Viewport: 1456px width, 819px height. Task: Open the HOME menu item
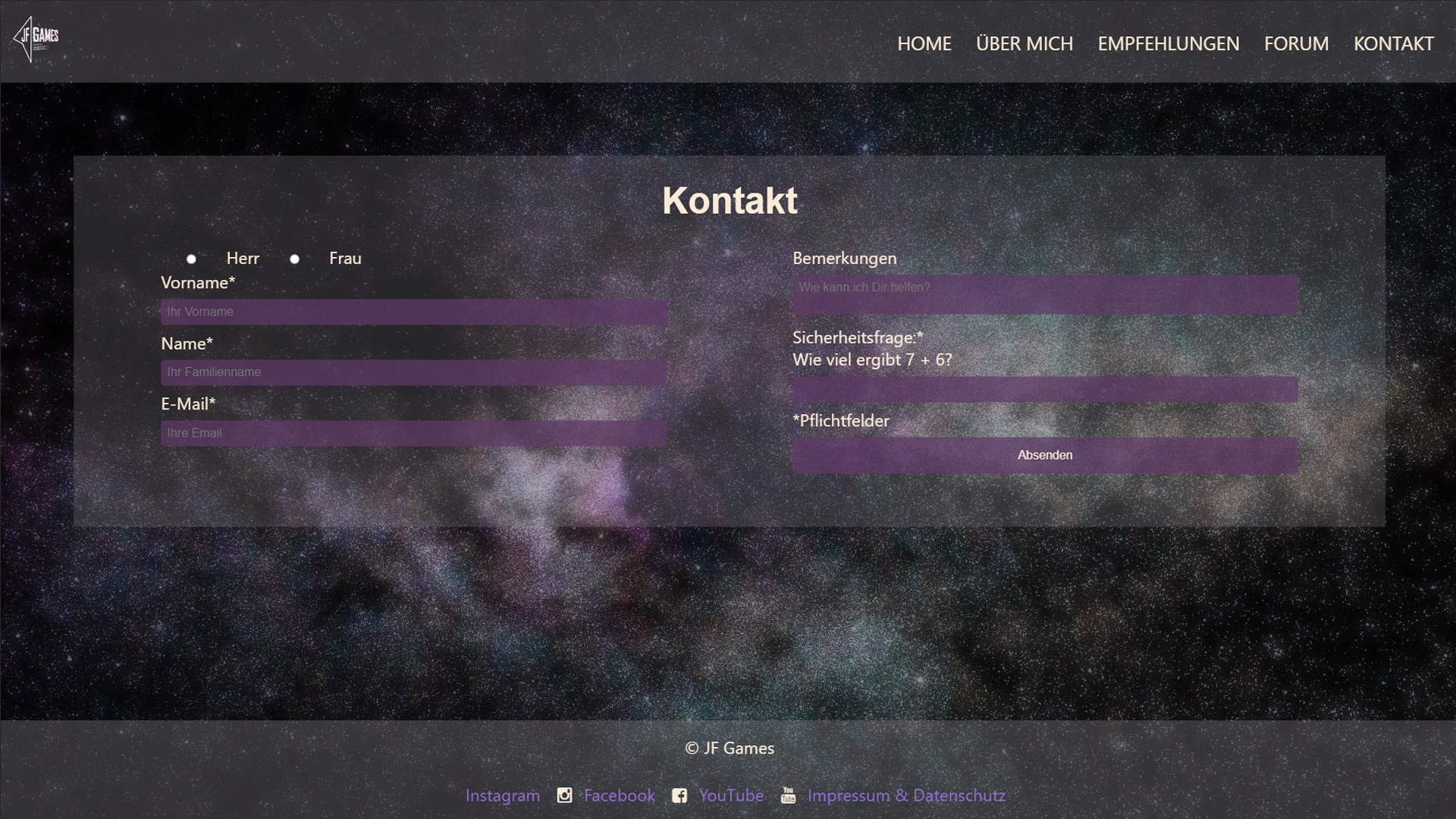pyautogui.click(x=924, y=44)
